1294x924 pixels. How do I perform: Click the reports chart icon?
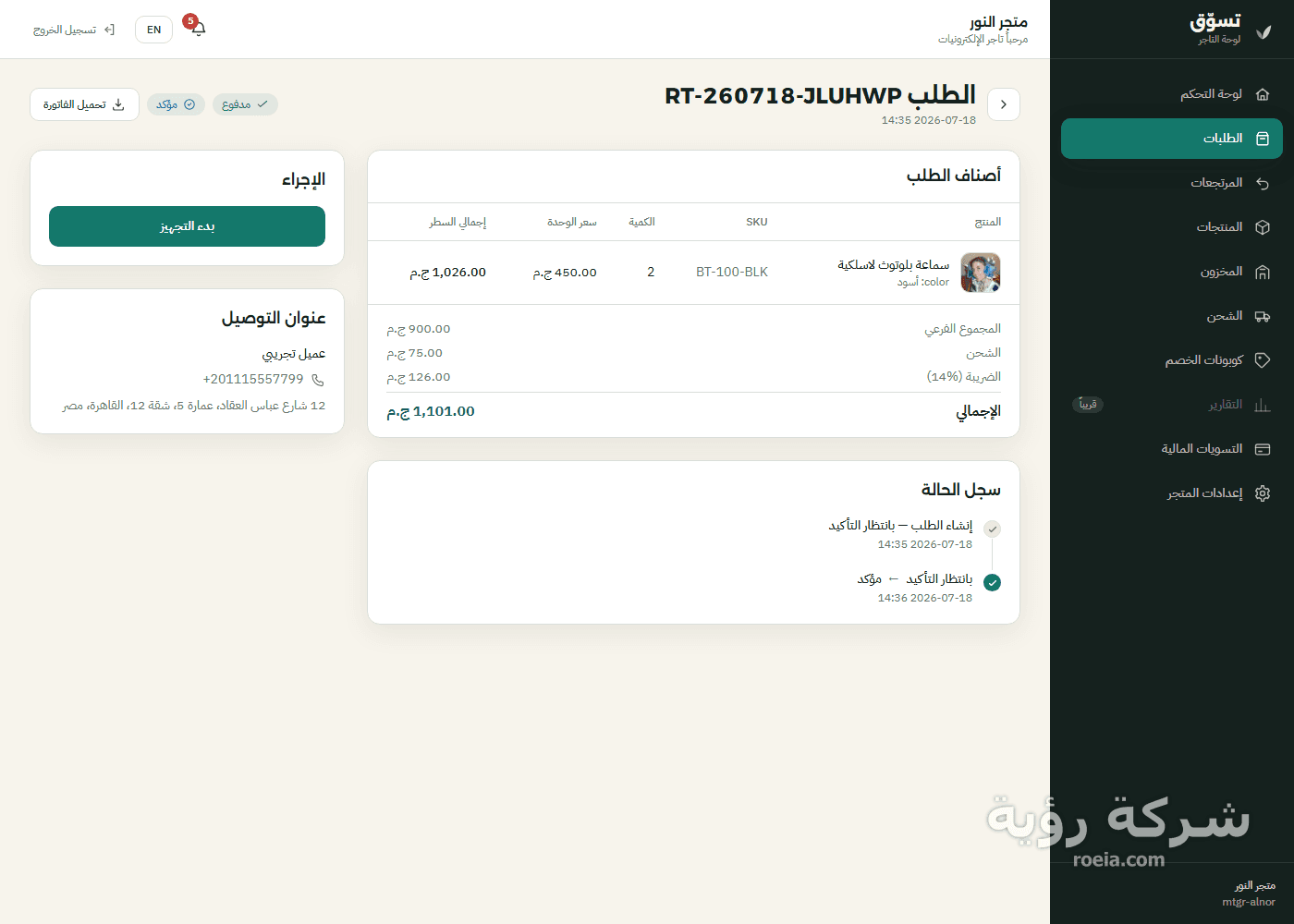click(1263, 405)
